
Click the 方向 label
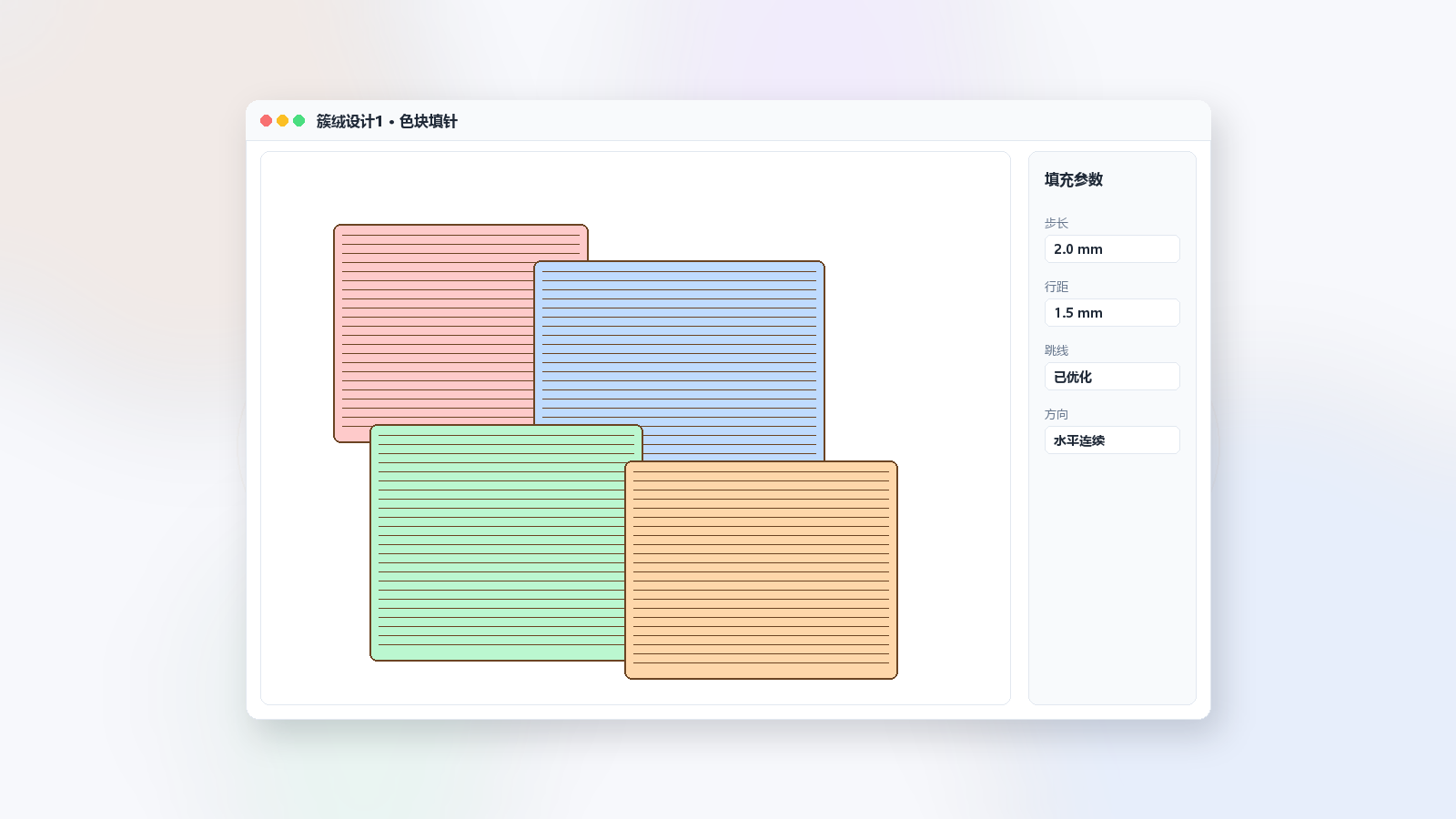coord(1057,414)
